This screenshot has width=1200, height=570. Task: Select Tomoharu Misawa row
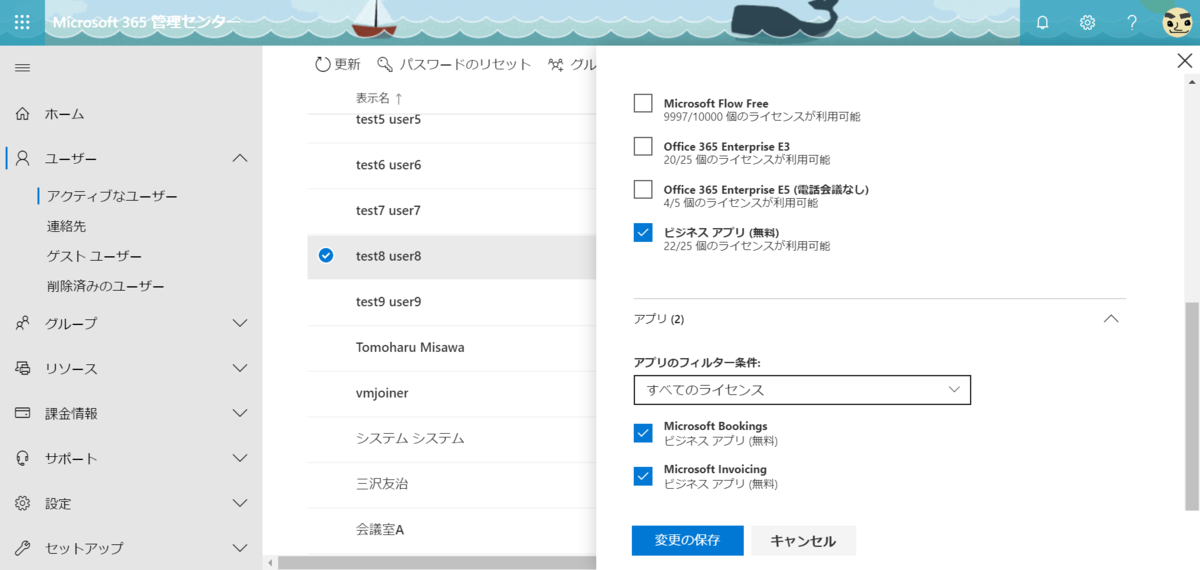coord(451,347)
